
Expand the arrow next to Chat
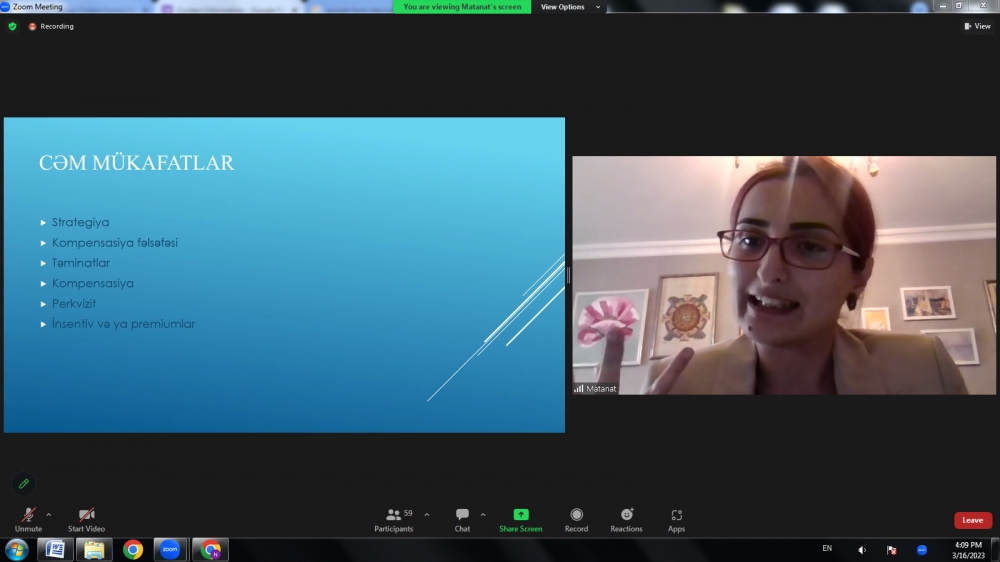point(483,515)
